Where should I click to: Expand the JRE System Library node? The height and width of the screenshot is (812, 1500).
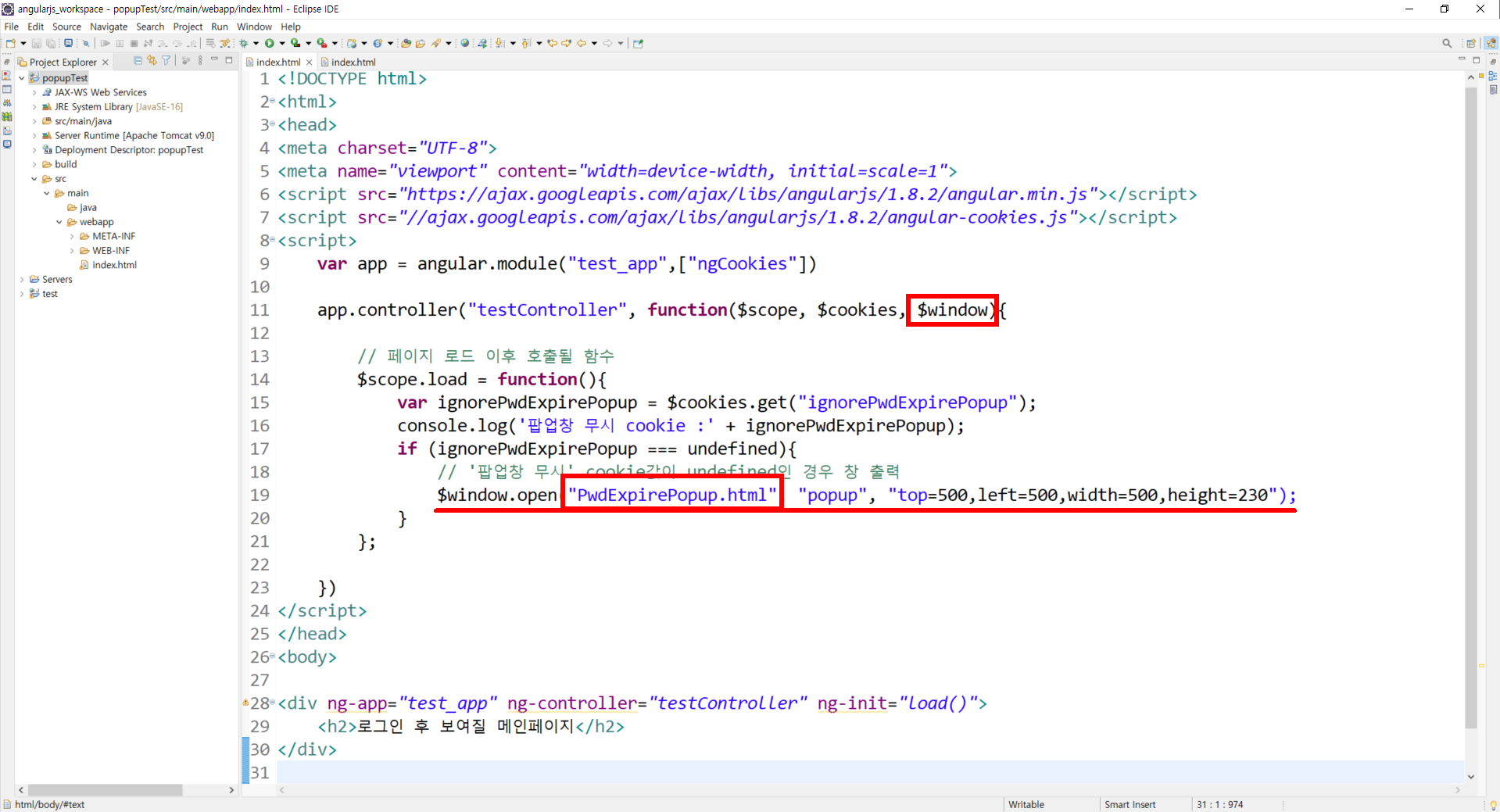34,107
